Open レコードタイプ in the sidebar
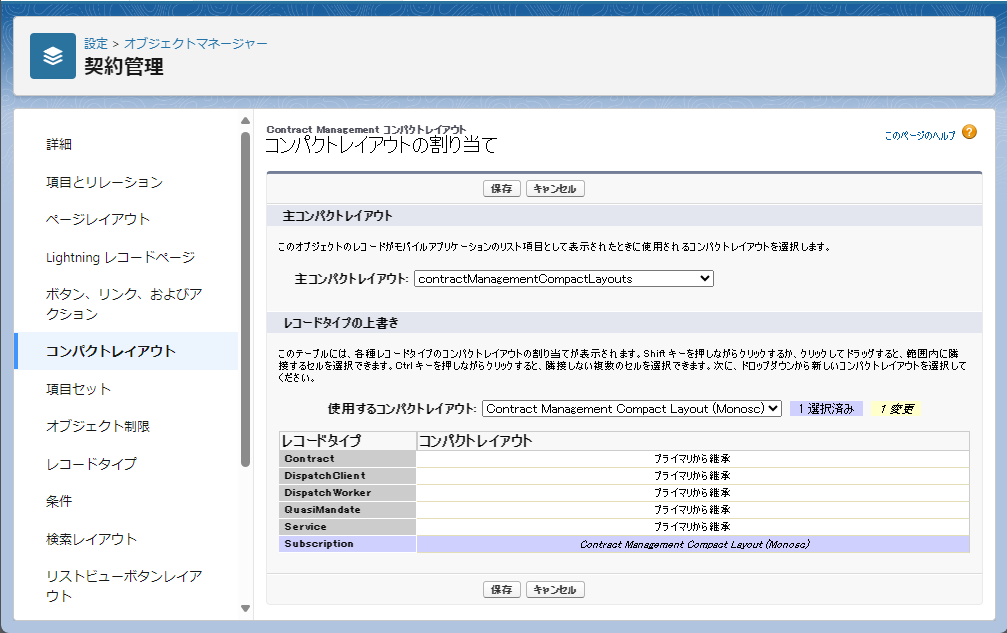1007x633 pixels. 91,464
